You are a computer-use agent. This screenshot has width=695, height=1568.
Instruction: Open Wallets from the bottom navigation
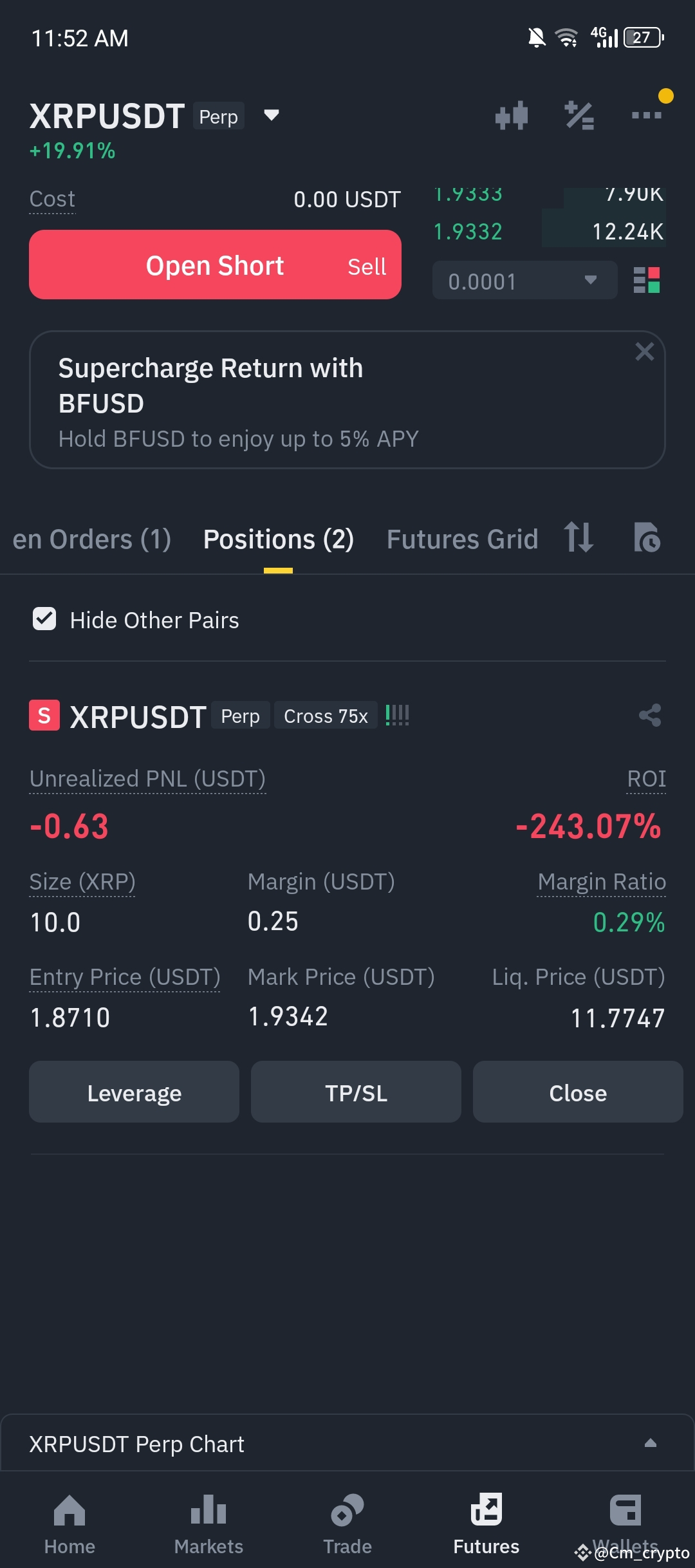coord(625,1524)
